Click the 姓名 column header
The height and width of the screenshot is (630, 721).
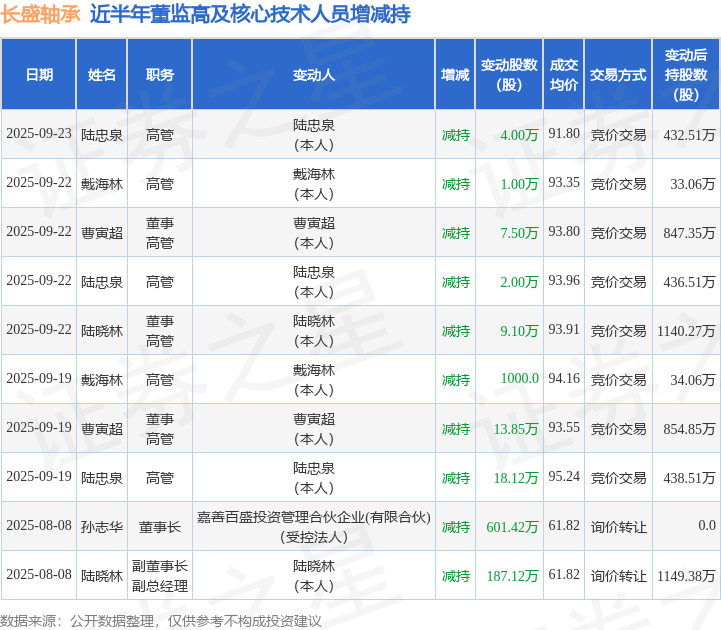point(102,74)
